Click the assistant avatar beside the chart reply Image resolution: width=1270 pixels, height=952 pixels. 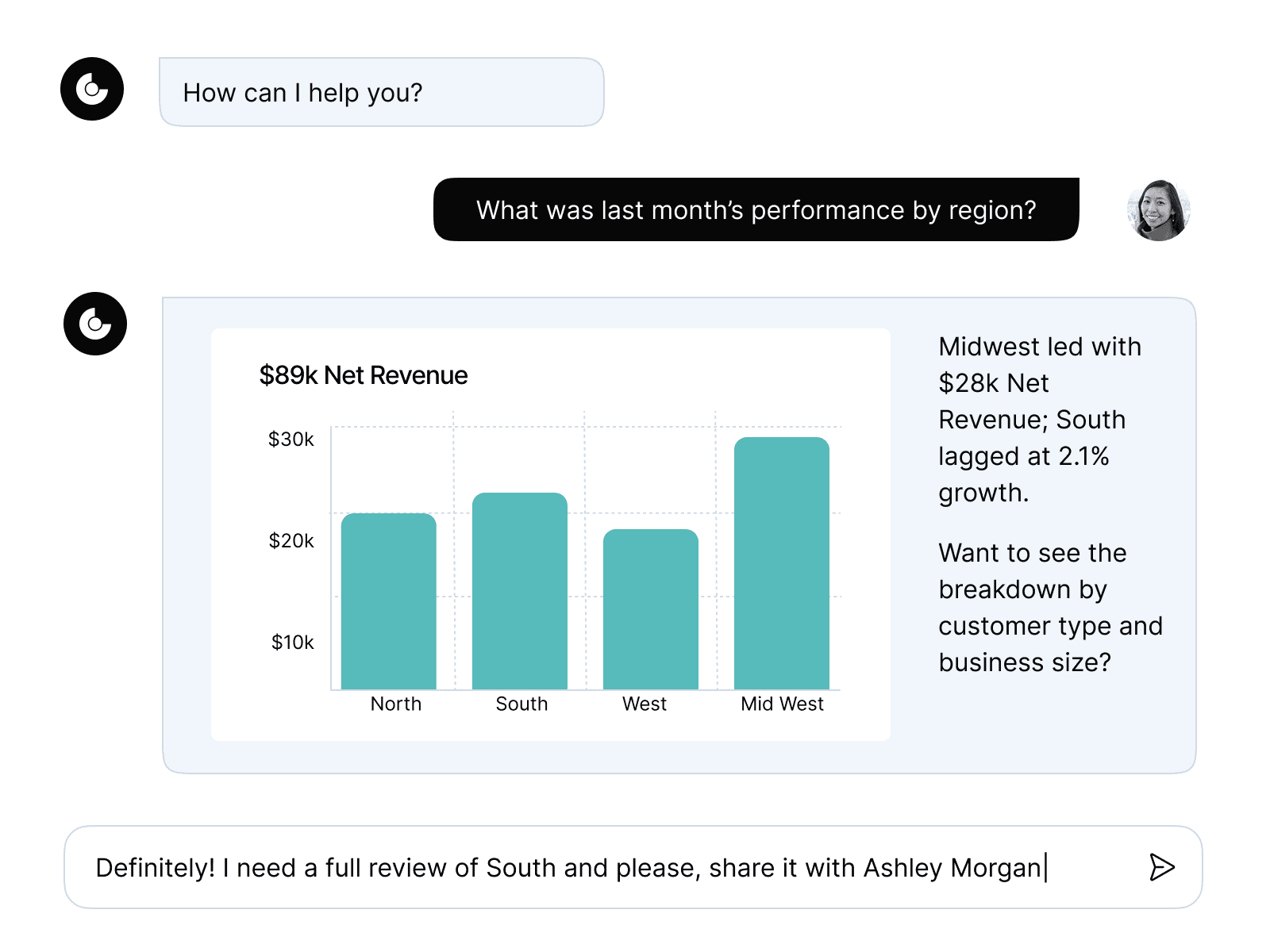[x=95, y=324]
